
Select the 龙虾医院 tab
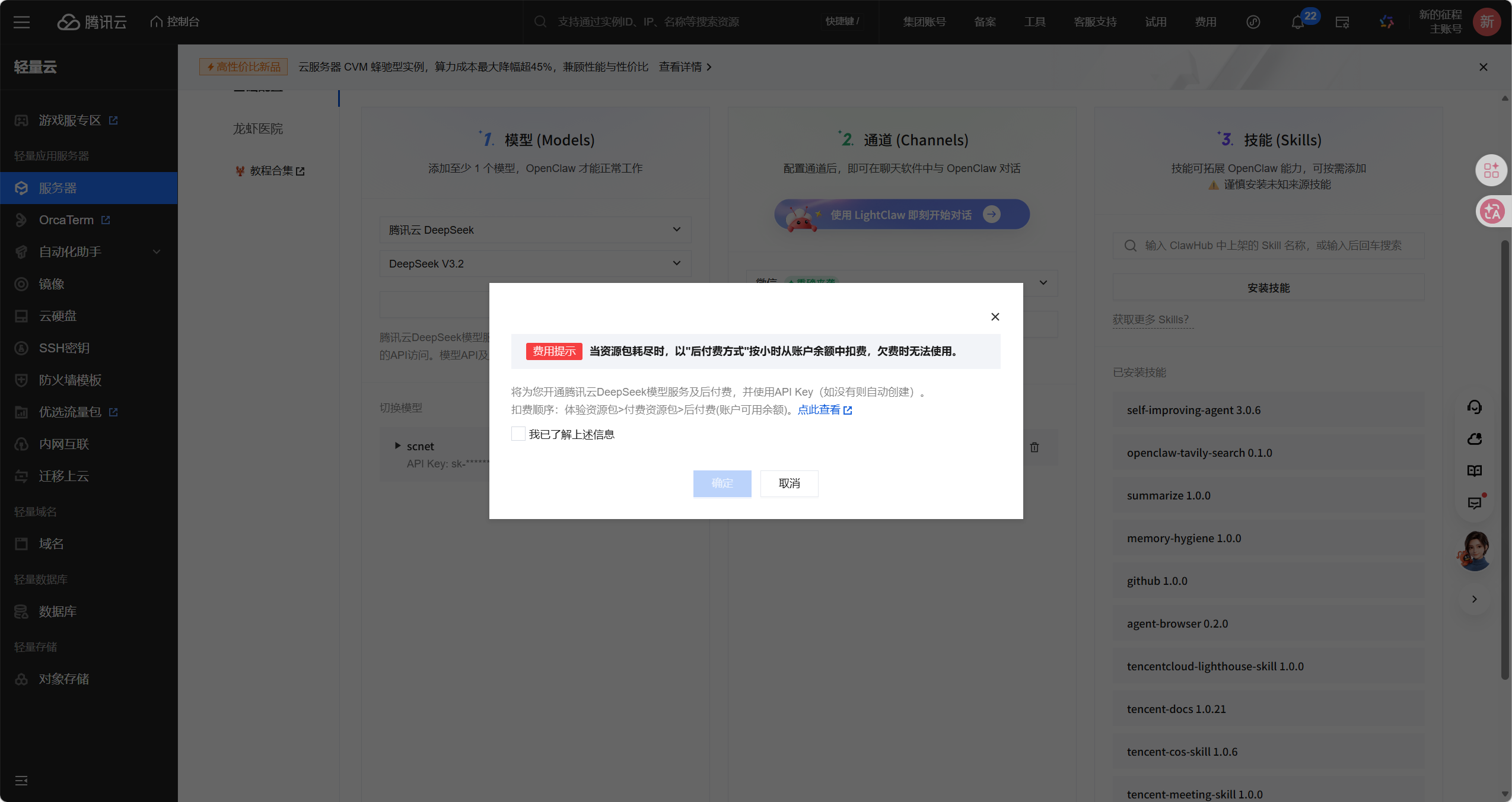click(258, 129)
